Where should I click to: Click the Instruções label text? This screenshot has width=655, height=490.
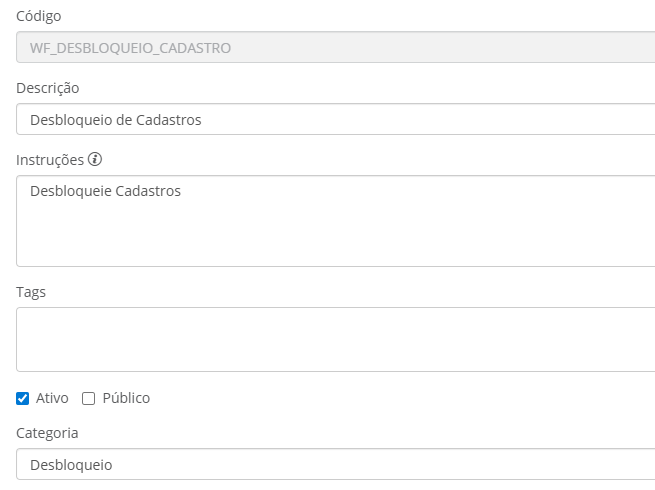pyautogui.click(x=49, y=160)
